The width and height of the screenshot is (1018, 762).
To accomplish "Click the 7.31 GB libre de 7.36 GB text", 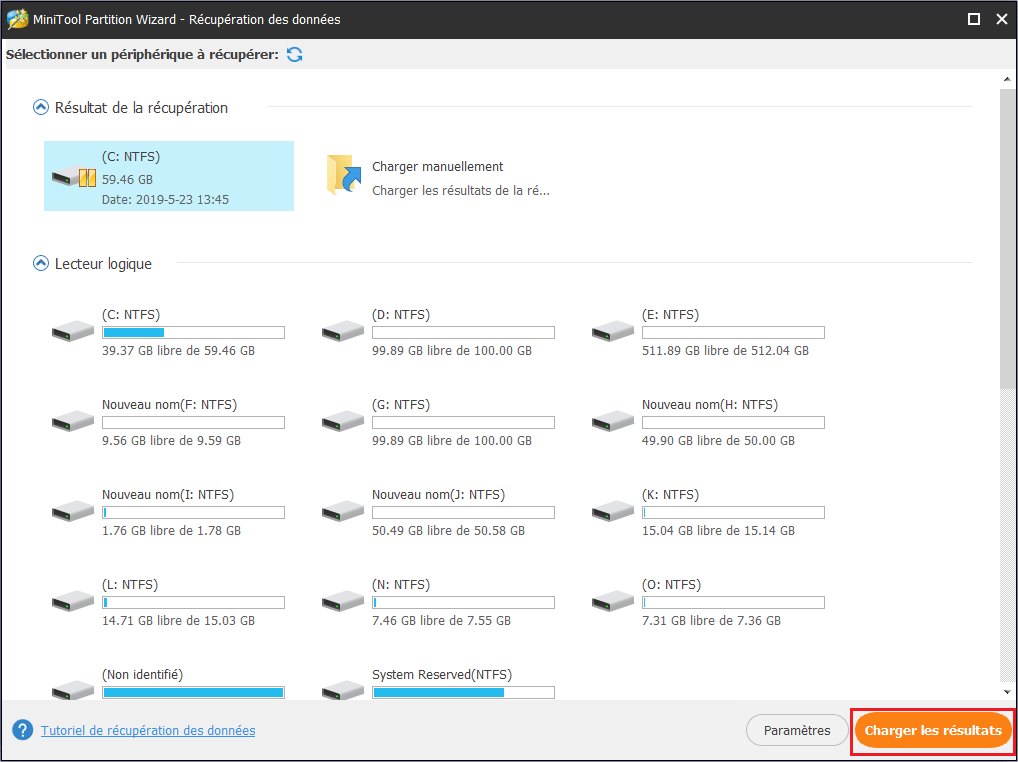I will [x=712, y=621].
